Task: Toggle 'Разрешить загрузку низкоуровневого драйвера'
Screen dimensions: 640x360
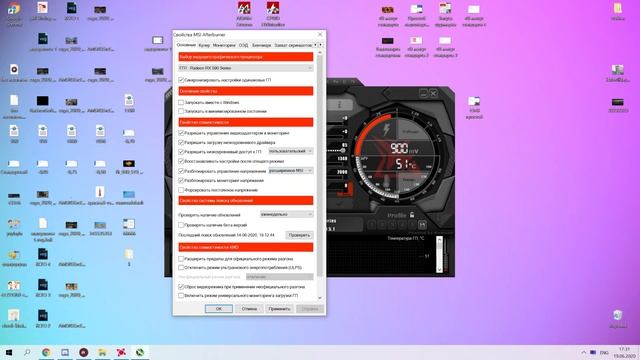Action: coord(181,142)
